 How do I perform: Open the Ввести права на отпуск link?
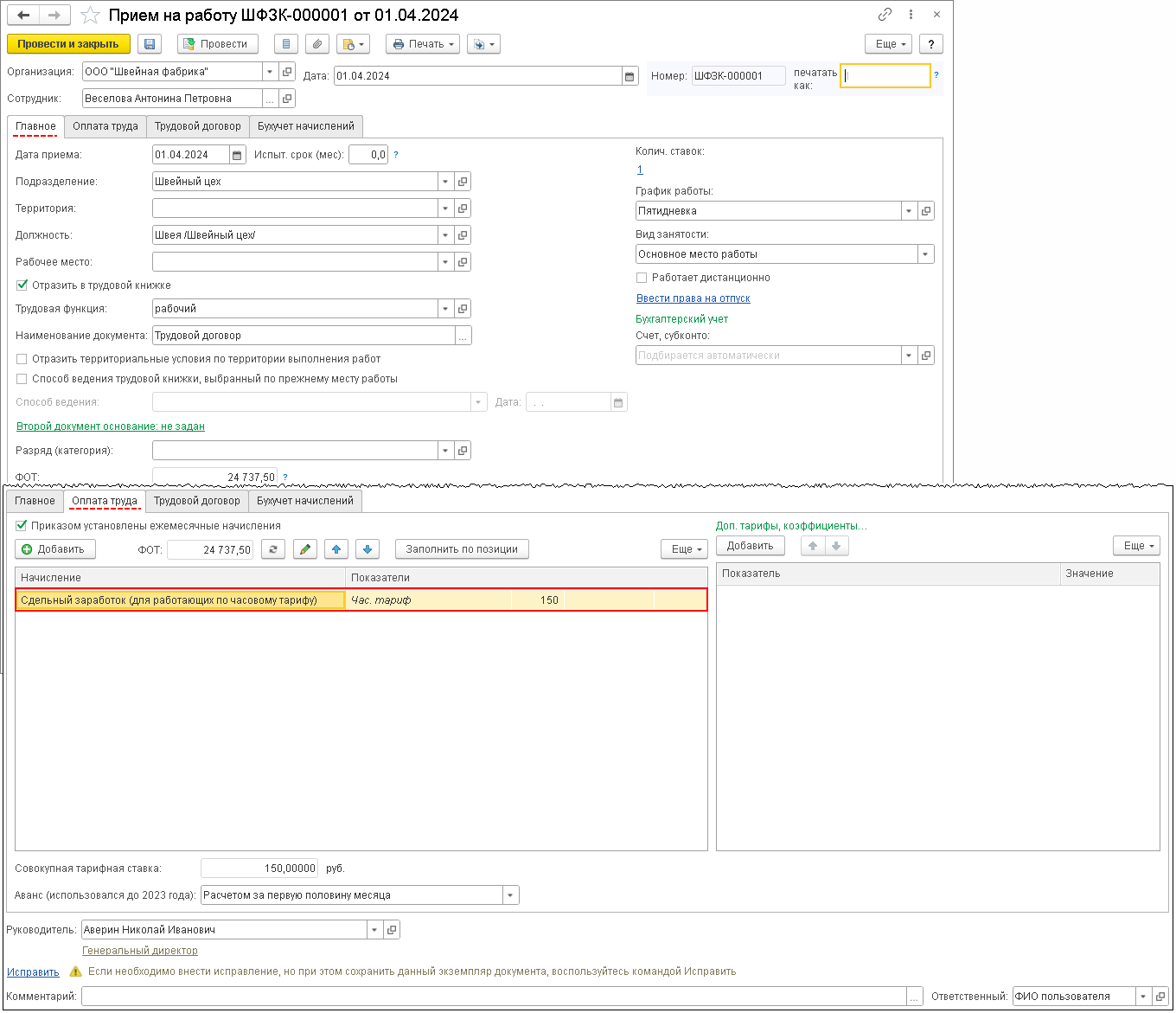693,298
